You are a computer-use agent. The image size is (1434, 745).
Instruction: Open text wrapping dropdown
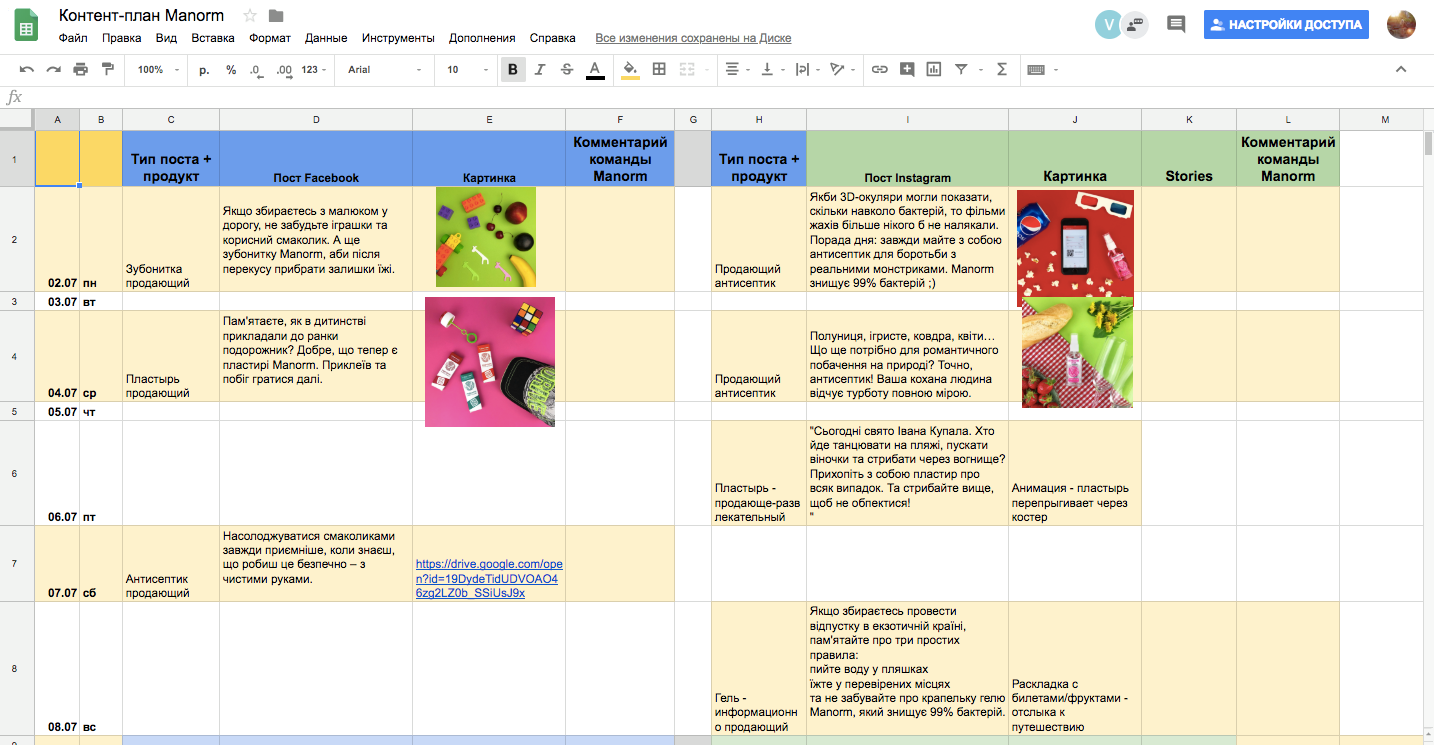[x=807, y=69]
